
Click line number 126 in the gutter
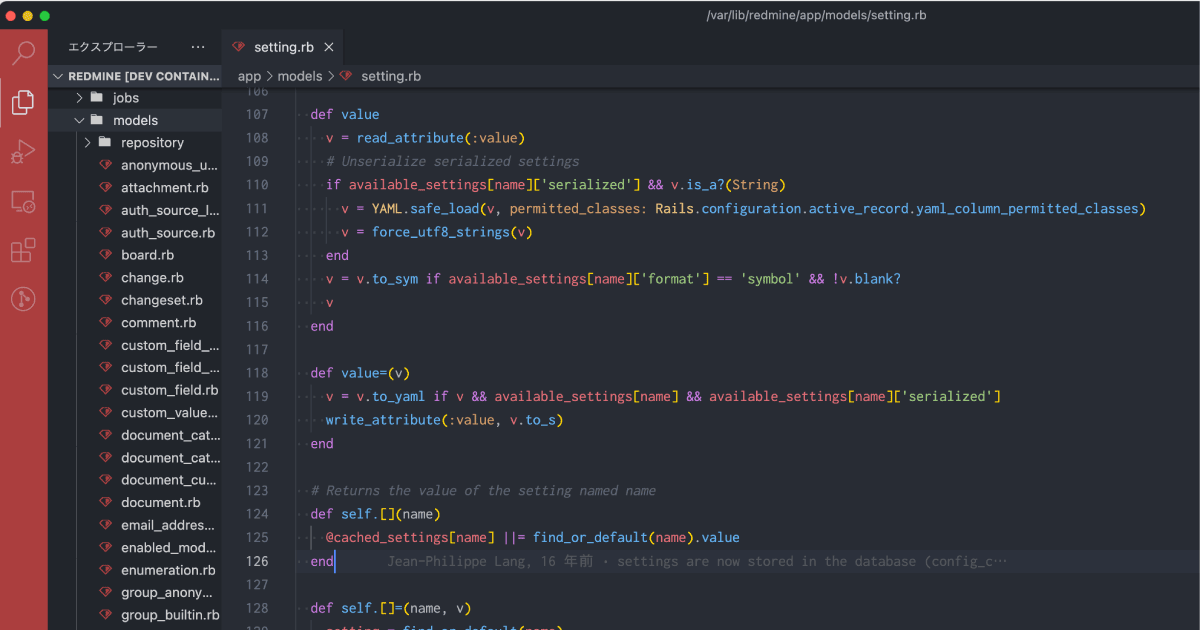[x=258, y=561]
